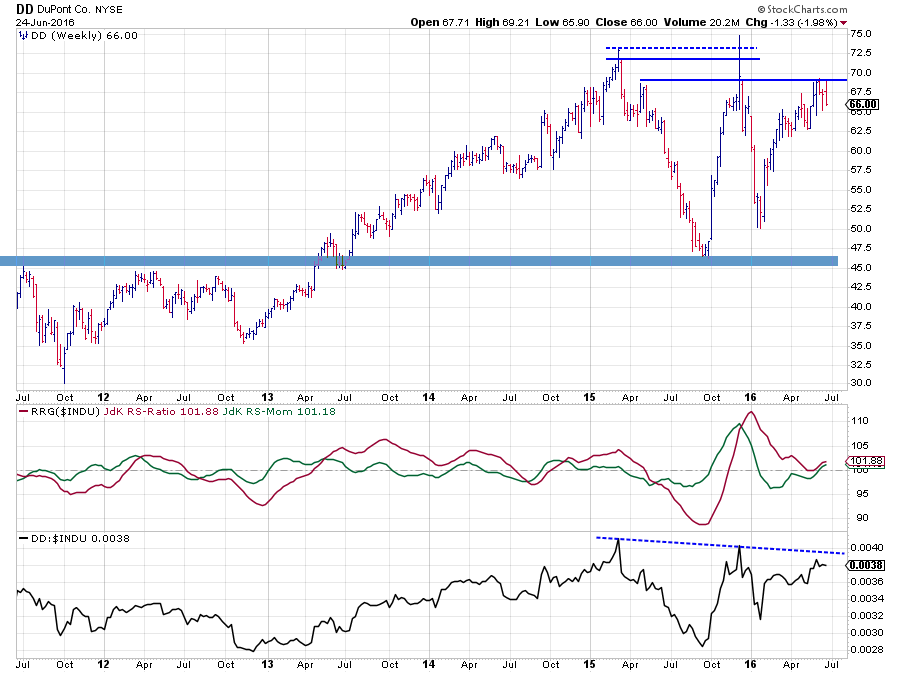Click the 66.00 last price tag on axis
Viewport: 900px width, 673px height.
pyautogui.click(x=862, y=104)
